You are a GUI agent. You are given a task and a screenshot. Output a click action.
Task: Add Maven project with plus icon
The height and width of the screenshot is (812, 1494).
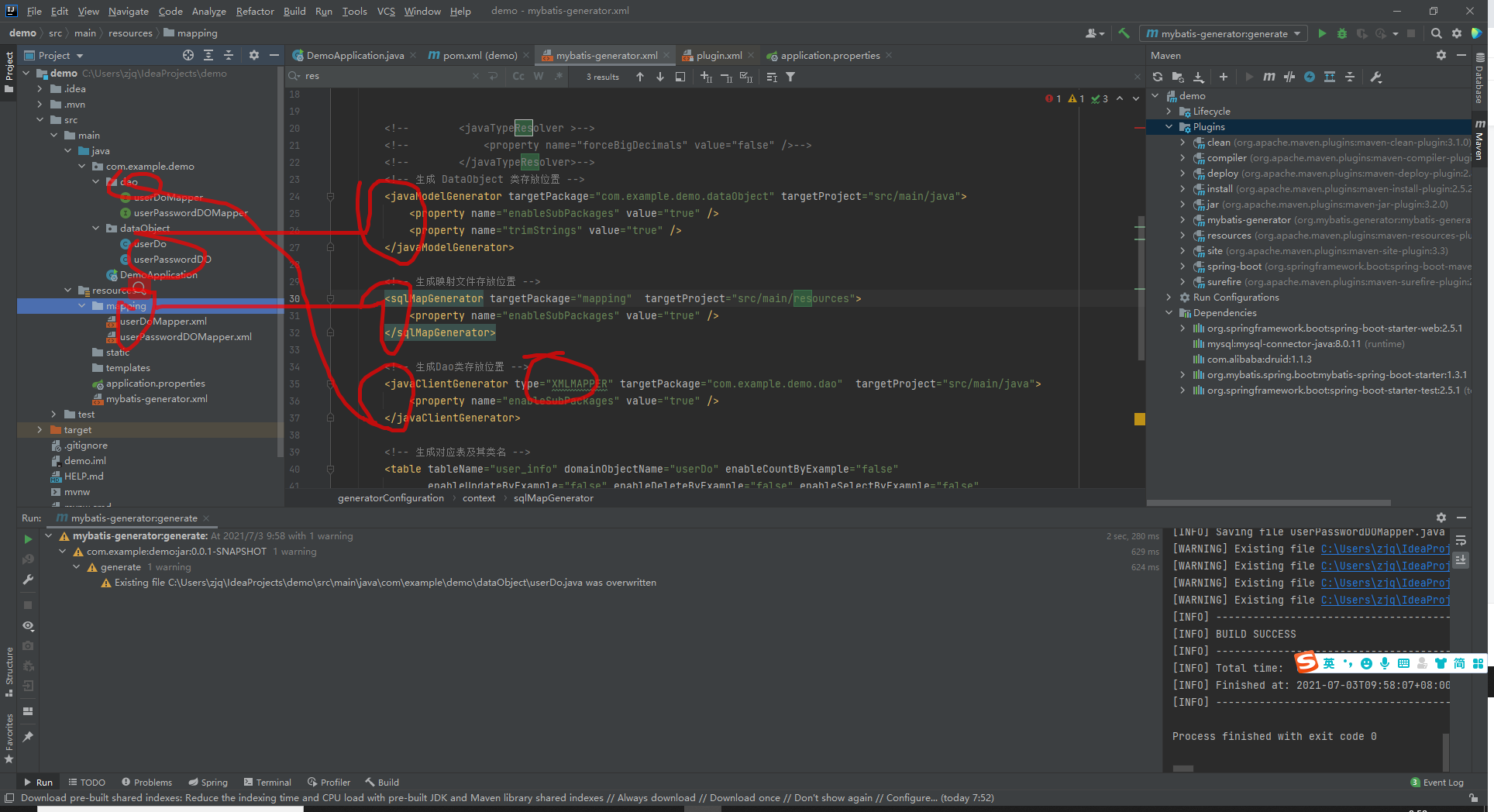(1223, 77)
